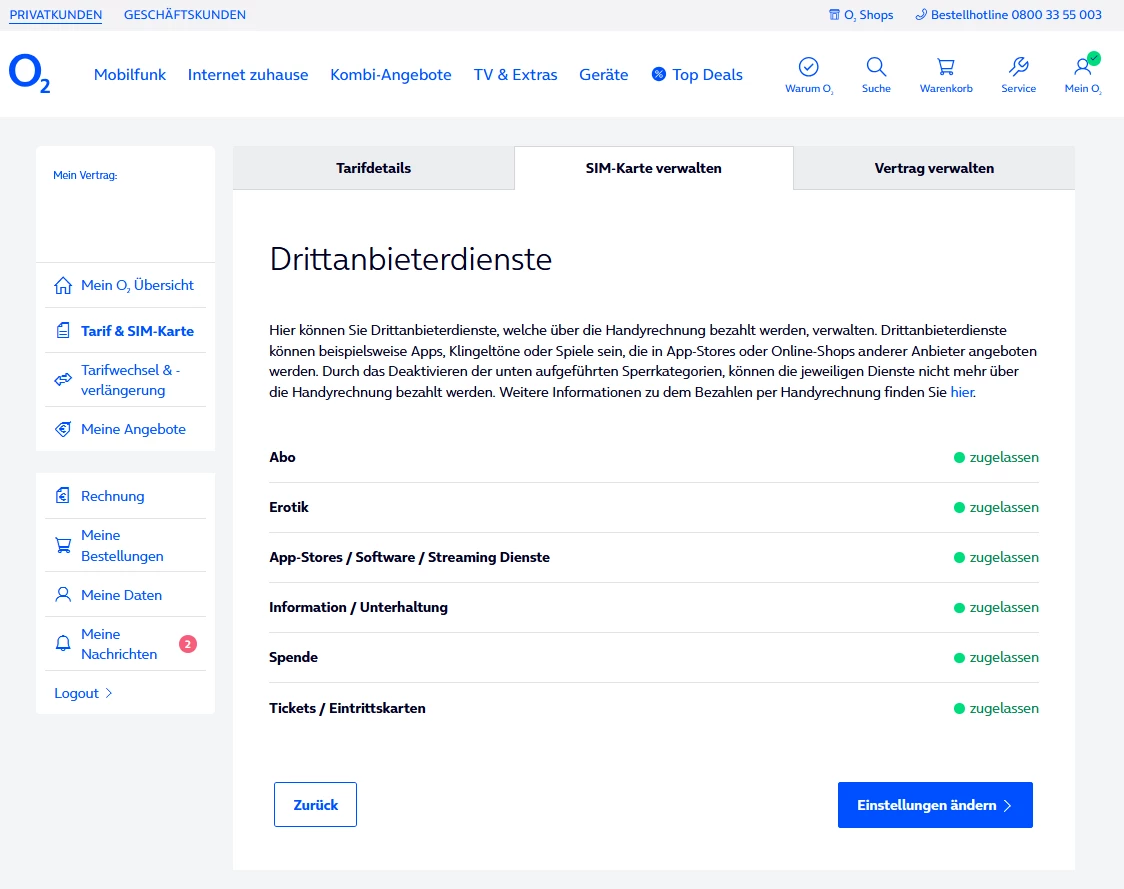The height and width of the screenshot is (889, 1124).
Task: Click the SIM document icon beside Tarif & SIM-Karte
Action: pos(63,331)
